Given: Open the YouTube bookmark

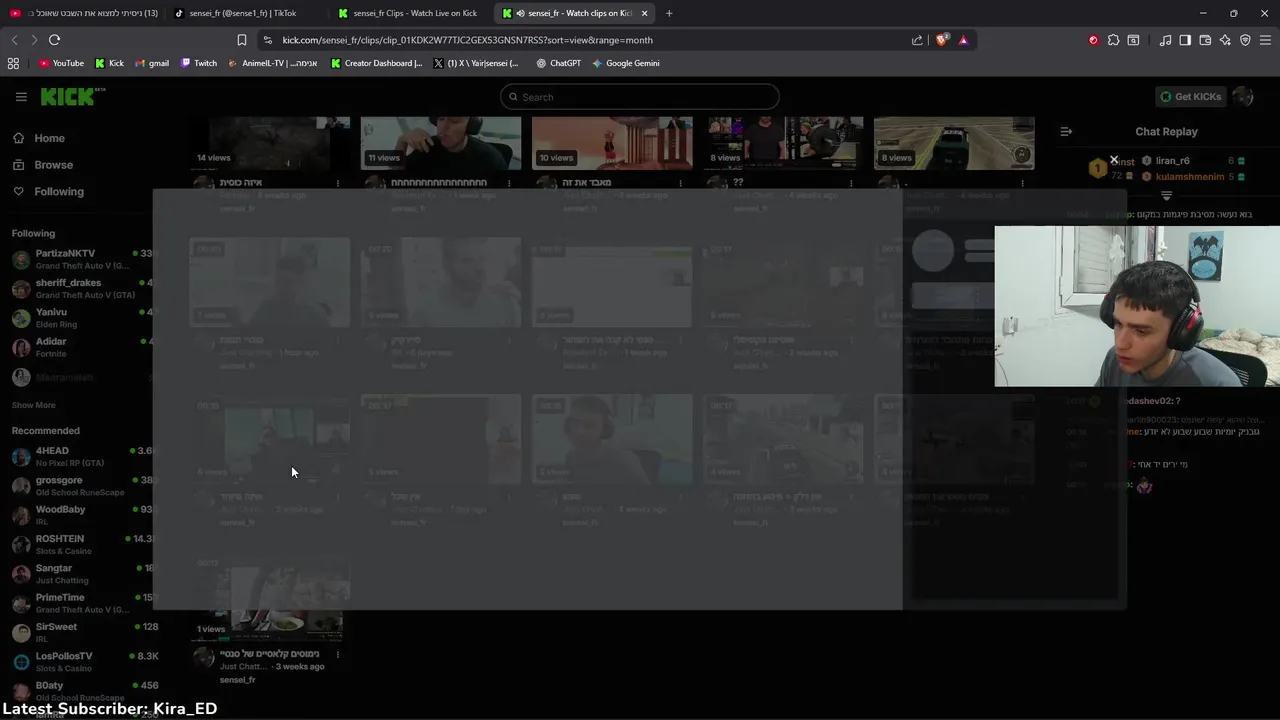Looking at the screenshot, I should [61, 63].
